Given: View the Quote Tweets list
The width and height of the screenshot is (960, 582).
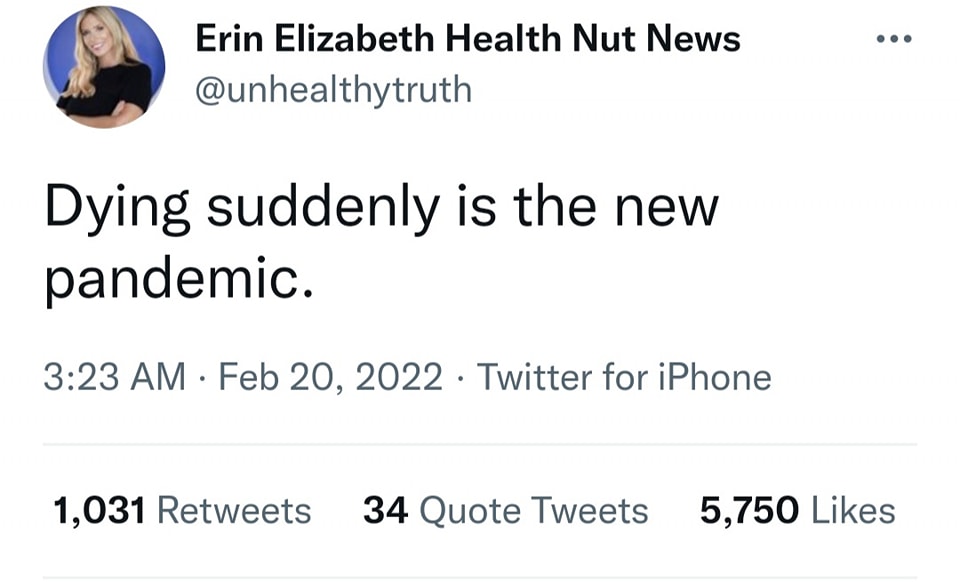Looking at the screenshot, I should 505,511.
